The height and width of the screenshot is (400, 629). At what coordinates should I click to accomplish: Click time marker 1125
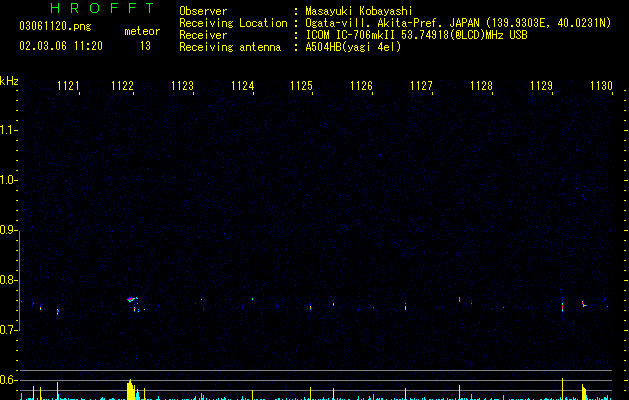pyautogui.click(x=301, y=86)
